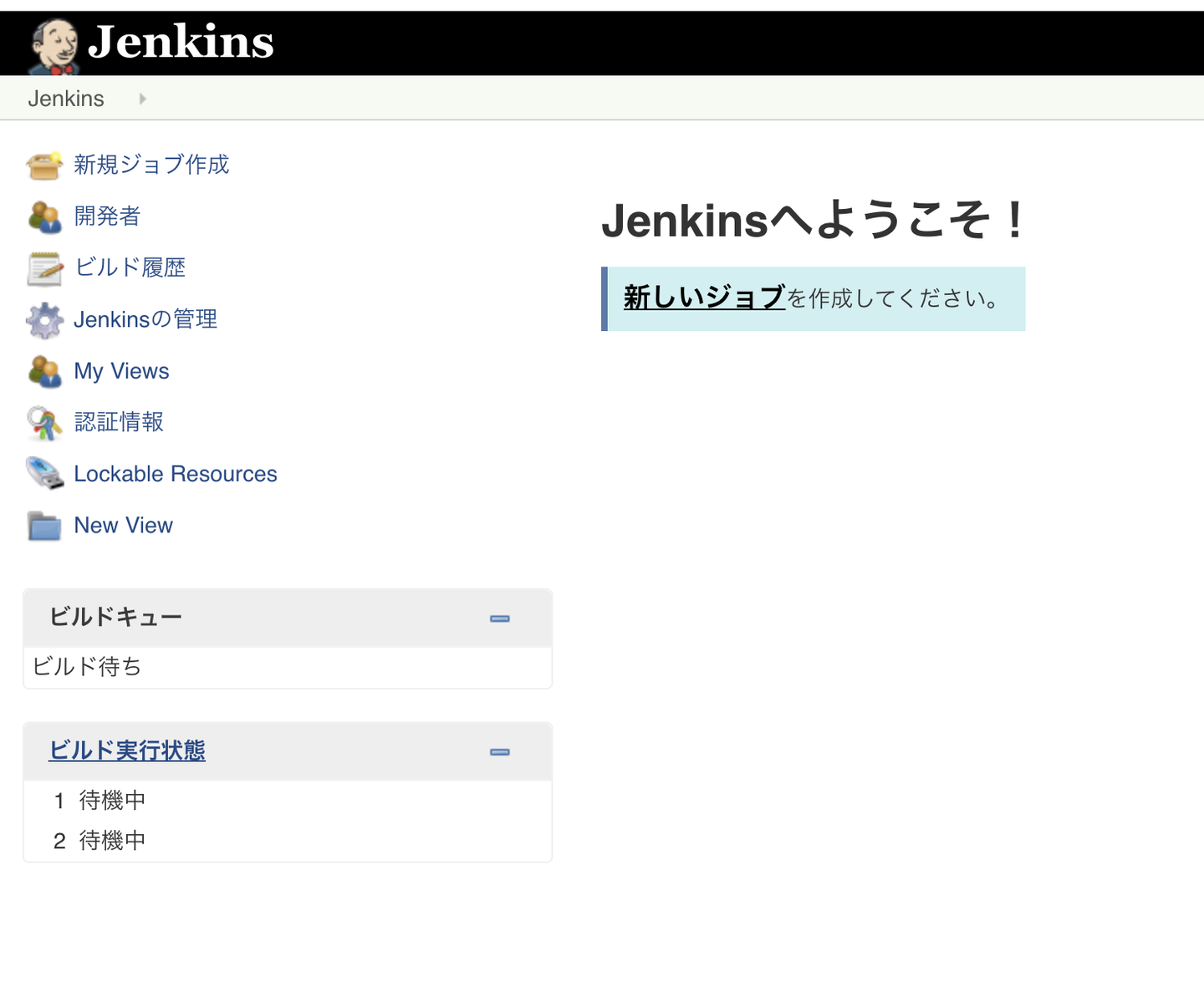Click the Lockable Resources USB drive icon

click(x=44, y=474)
